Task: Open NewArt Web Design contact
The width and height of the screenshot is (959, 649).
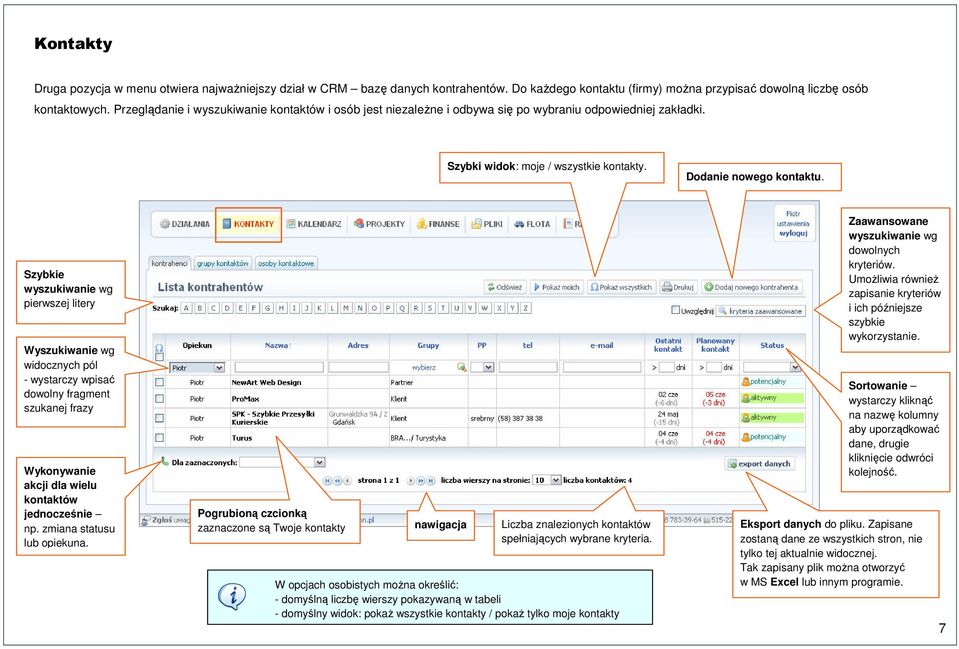Action: pos(267,382)
